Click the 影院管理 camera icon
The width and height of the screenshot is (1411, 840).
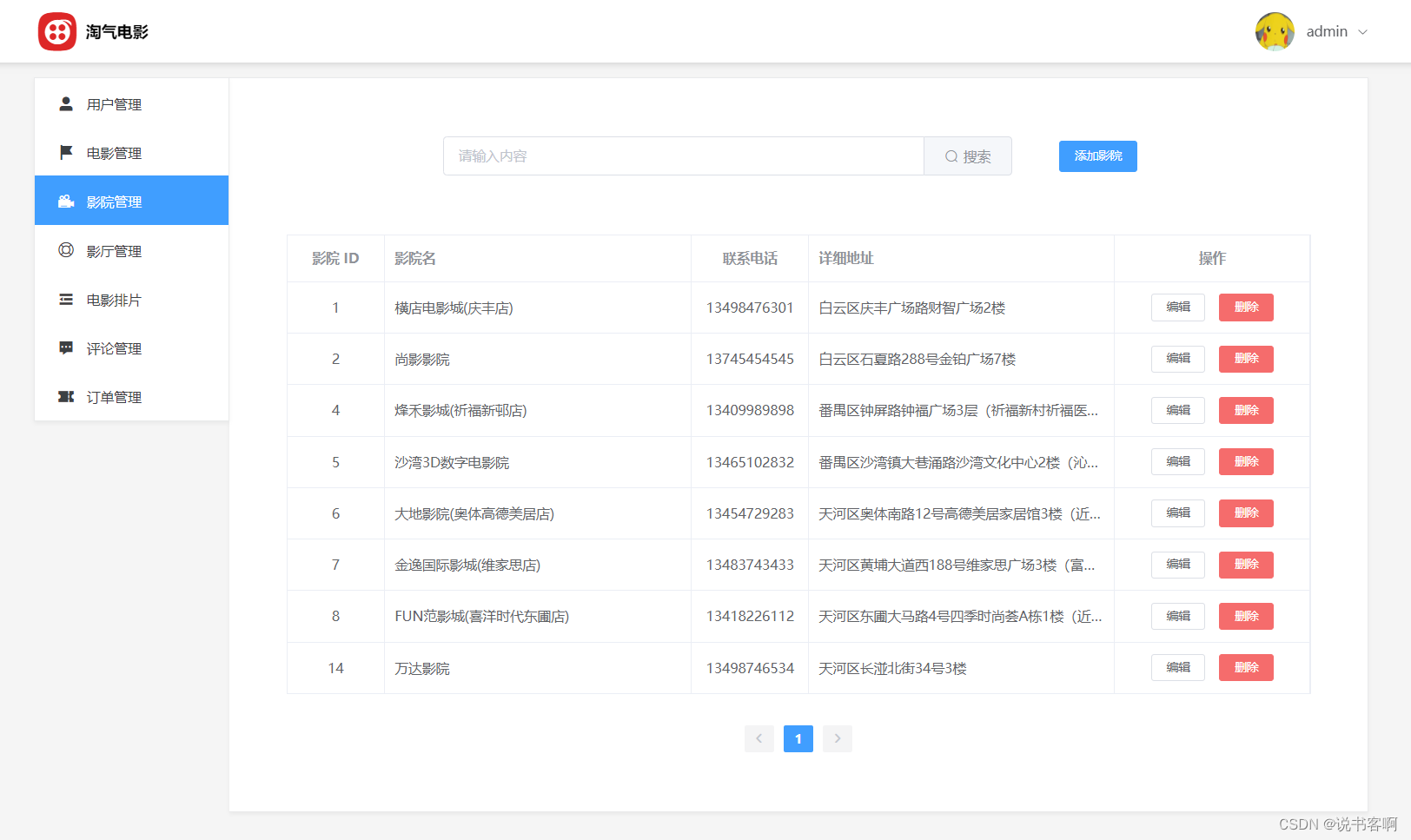click(66, 202)
